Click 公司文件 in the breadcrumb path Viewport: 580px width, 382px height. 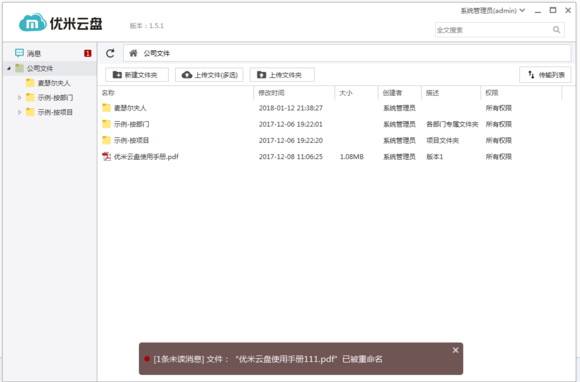(x=156, y=53)
